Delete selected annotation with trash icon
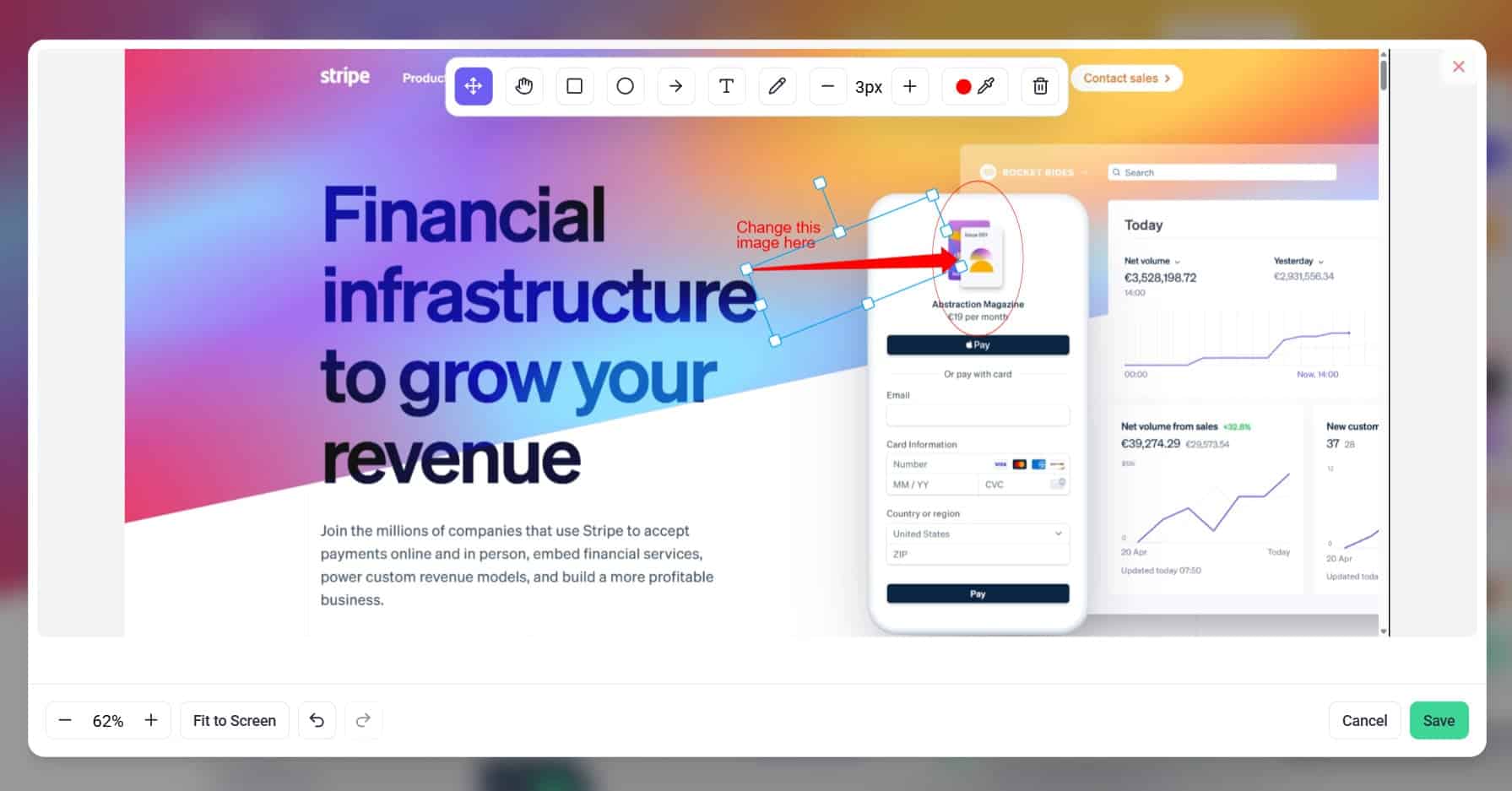The height and width of the screenshot is (791, 1512). (x=1040, y=86)
